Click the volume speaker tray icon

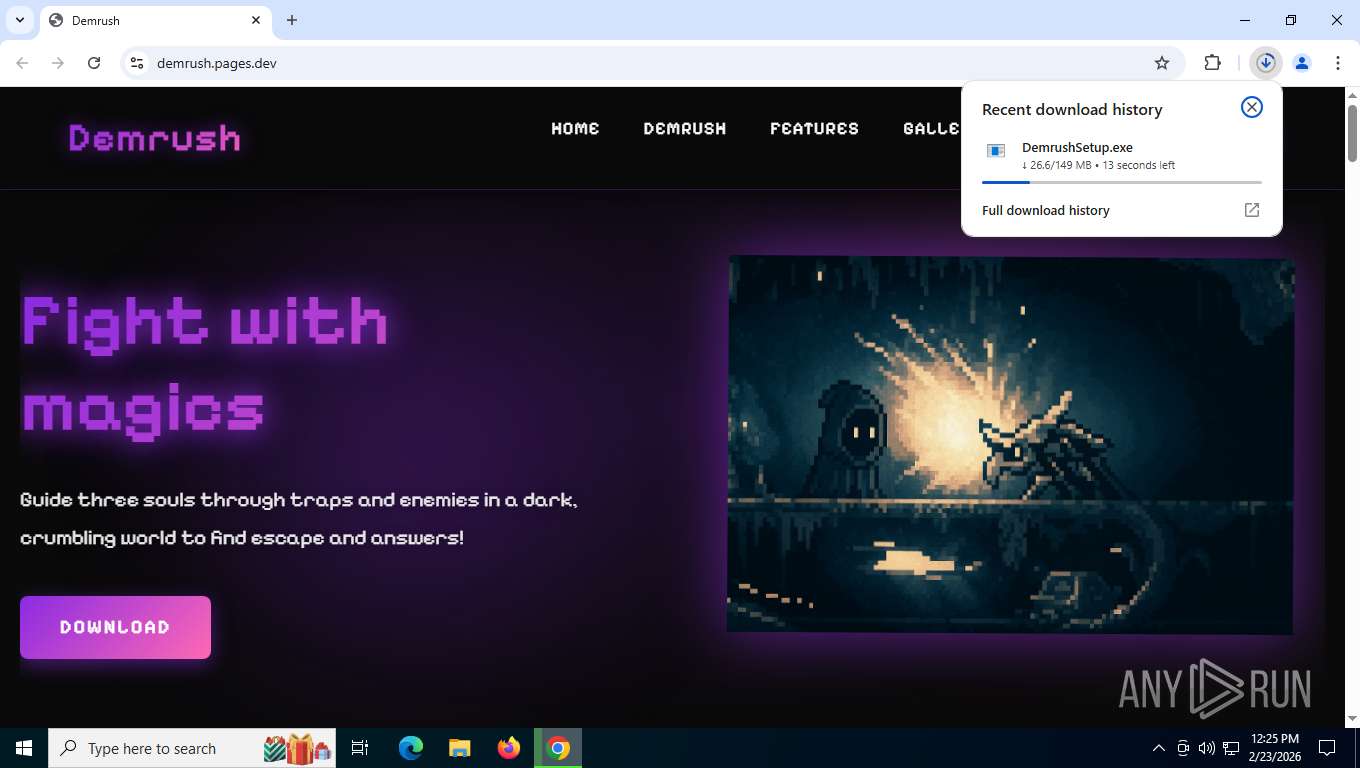point(1207,748)
